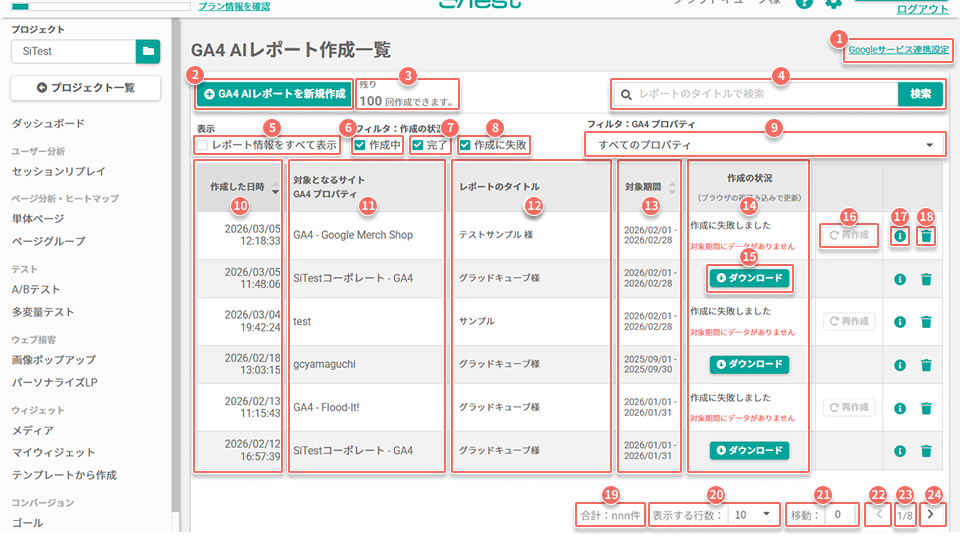Viewport: 960px width, 536px height.
Task: Click プロジェクト一覧 button
Action: [86, 88]
